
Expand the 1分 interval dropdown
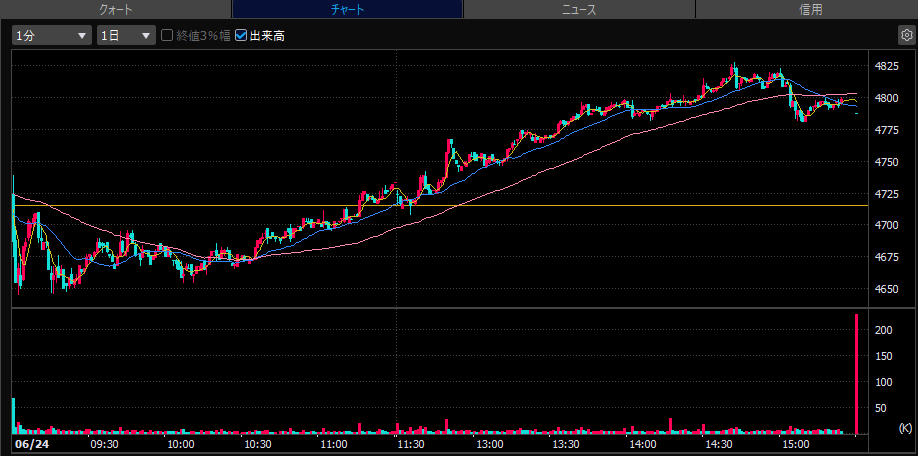pyautogui.click(x=52, y=36)
